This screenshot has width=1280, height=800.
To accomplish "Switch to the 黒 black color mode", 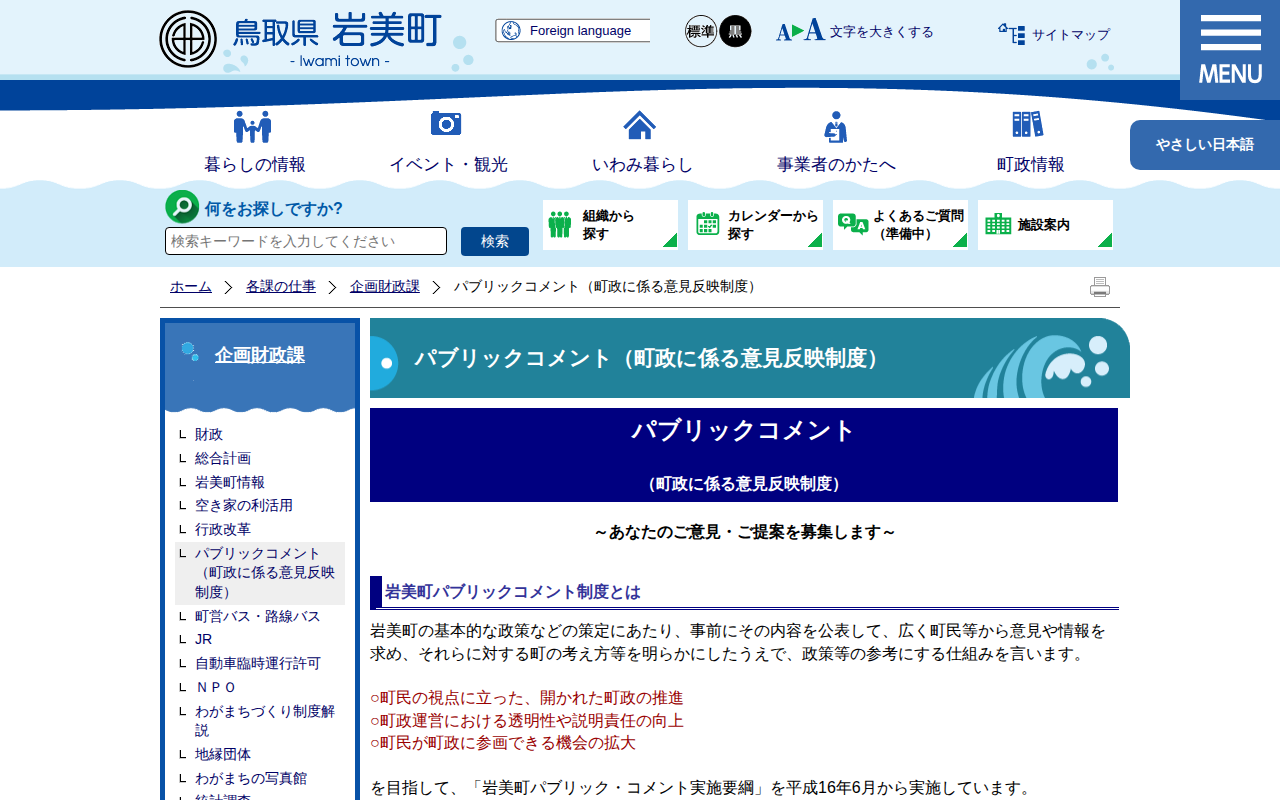I will pos(735,31).
